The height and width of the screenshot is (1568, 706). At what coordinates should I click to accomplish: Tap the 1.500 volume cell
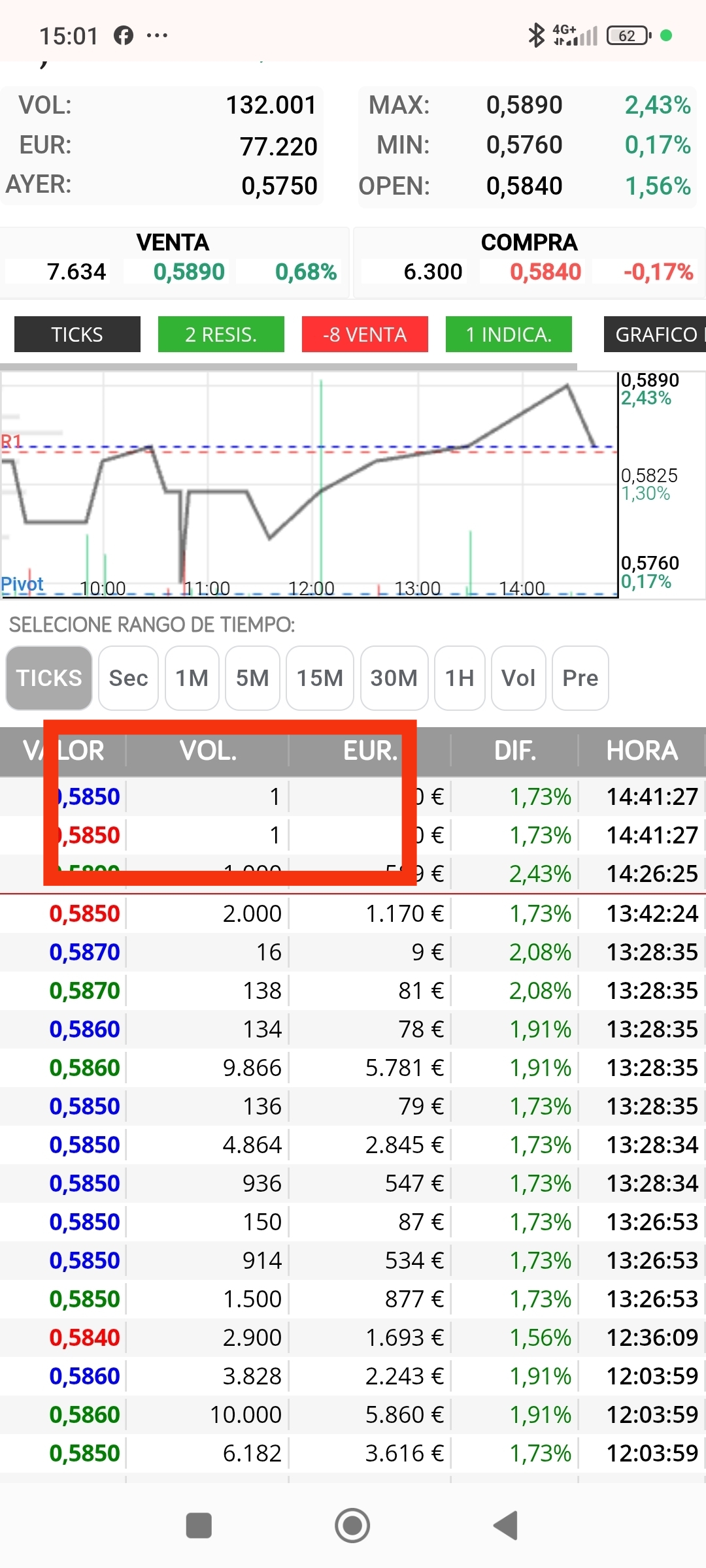[x=252, y=1299]
